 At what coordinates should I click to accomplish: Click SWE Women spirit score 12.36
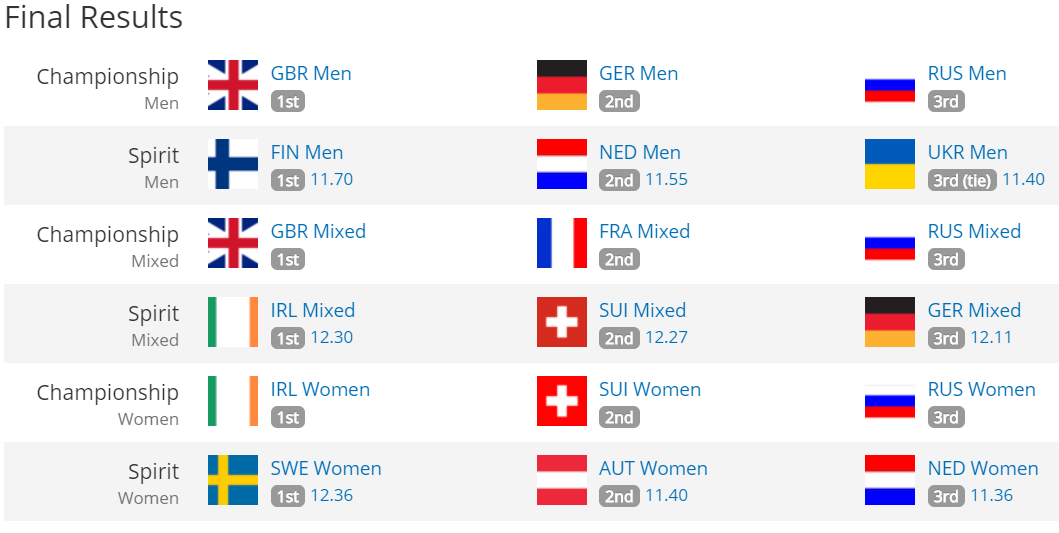tap(332, 495)
